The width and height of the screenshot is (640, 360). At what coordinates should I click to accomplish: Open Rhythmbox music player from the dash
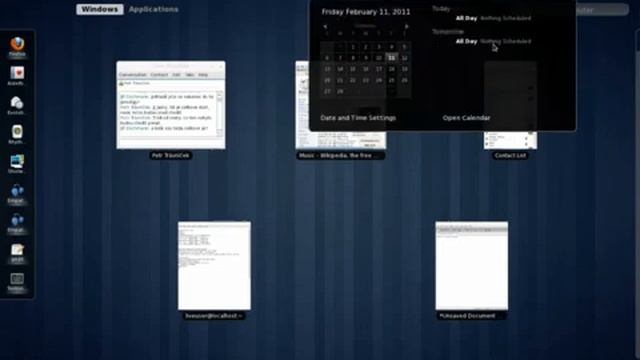pyautogui.click(x=17, y=132)
